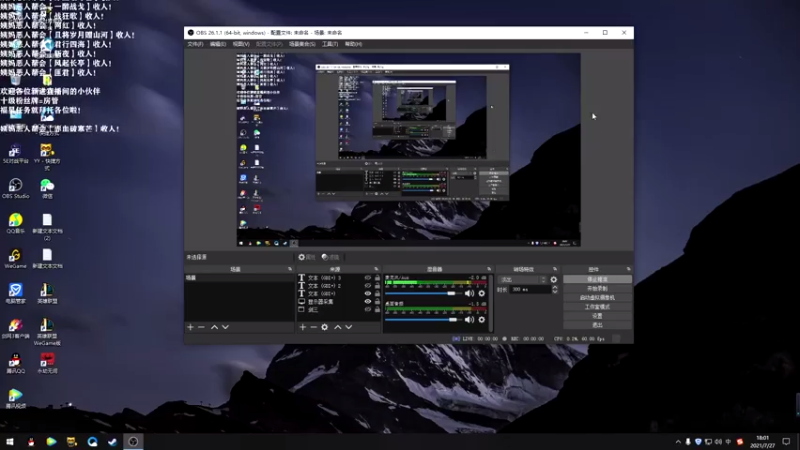The image size is (800, 450).
Task: Mute the 麦克风/Aux speaker icon
Action: pyautogui.click(x=469, y=293)
